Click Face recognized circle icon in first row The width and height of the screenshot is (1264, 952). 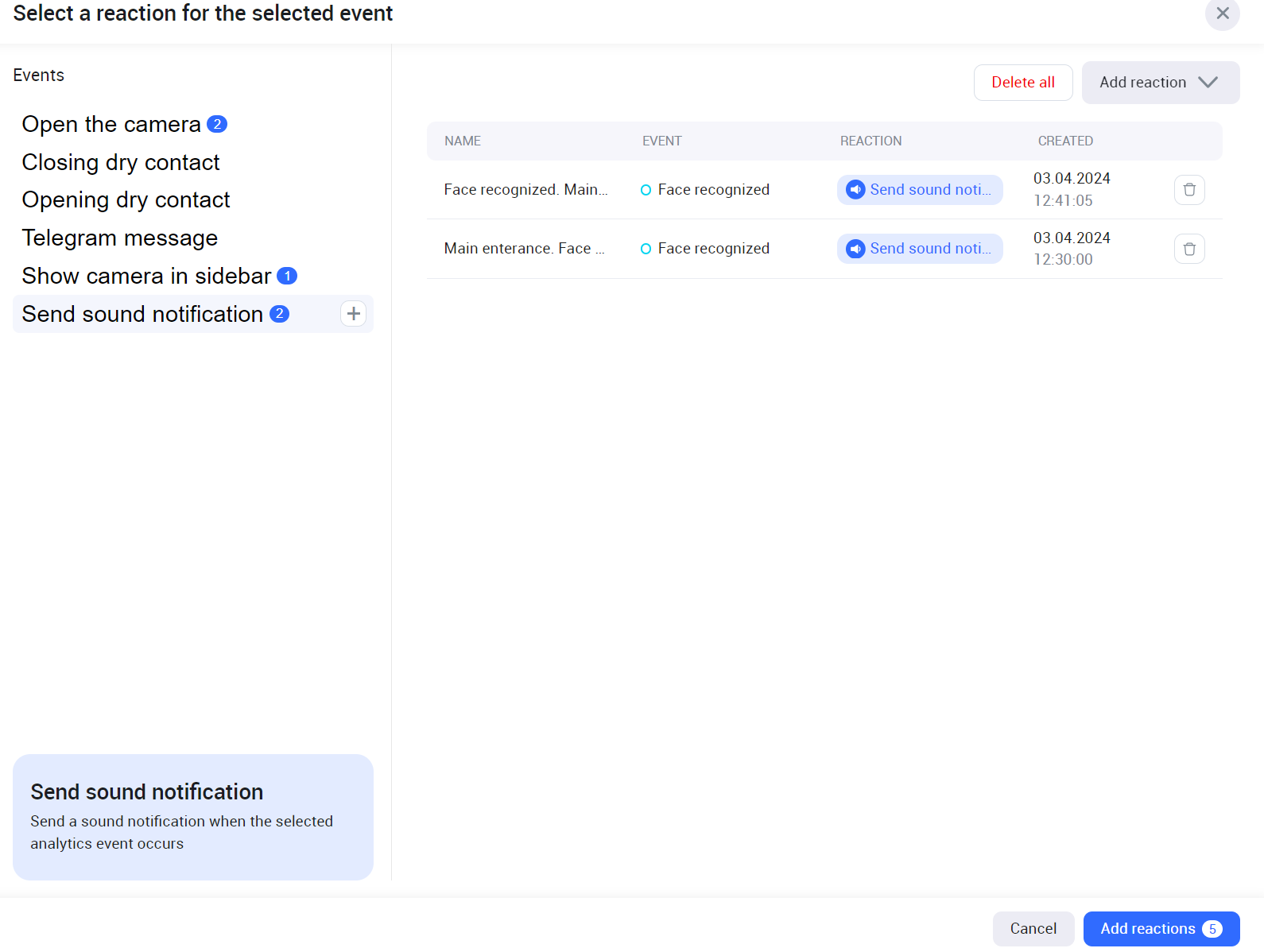(646, 190)
